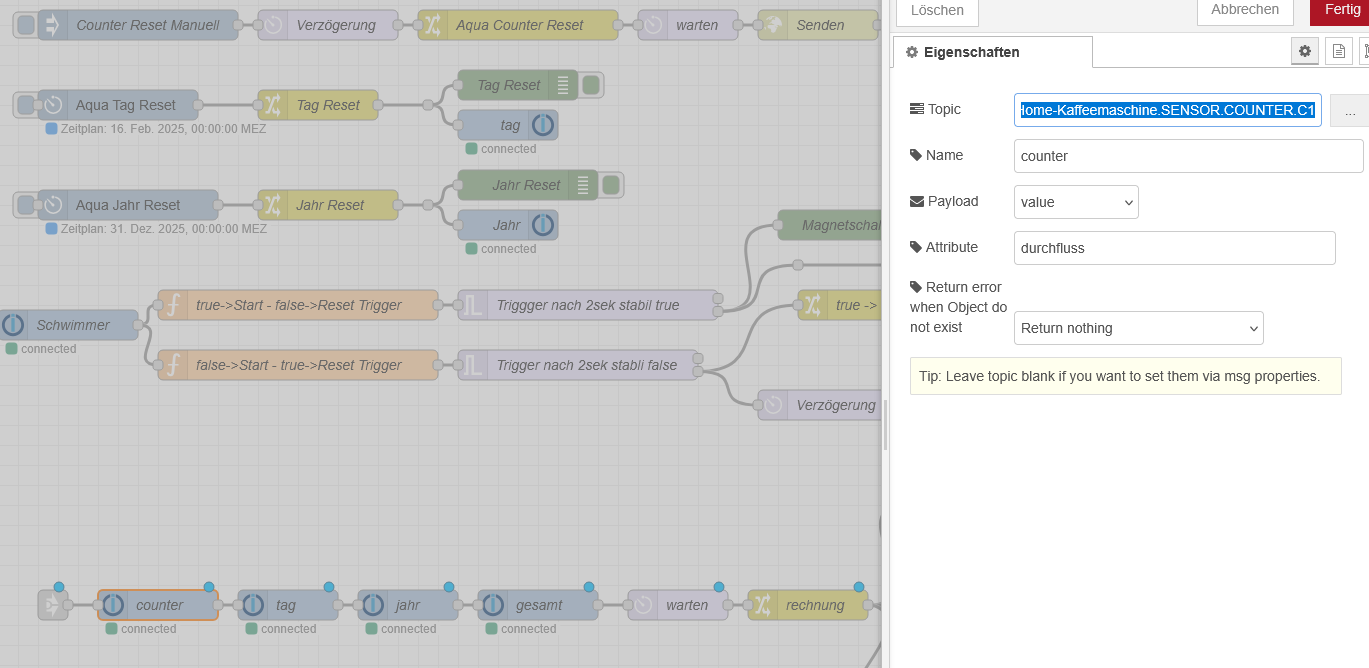This screenshot has width=1369, height=668.
Task: Toggle the Tag Reset debug output button
Action: point(591,85)
